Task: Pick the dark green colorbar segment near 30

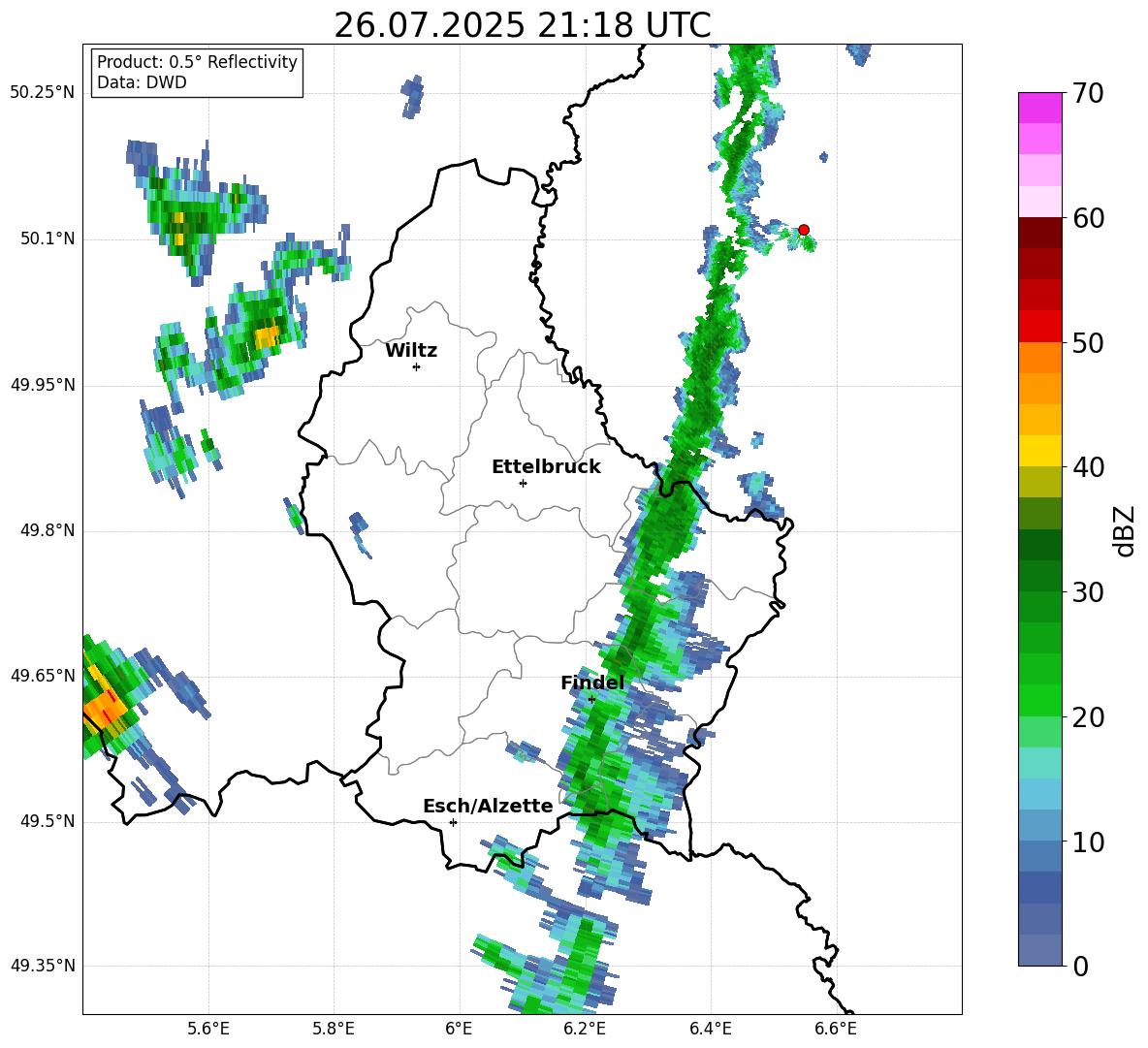Action: pyautogui.click(x=1039, y=576)
